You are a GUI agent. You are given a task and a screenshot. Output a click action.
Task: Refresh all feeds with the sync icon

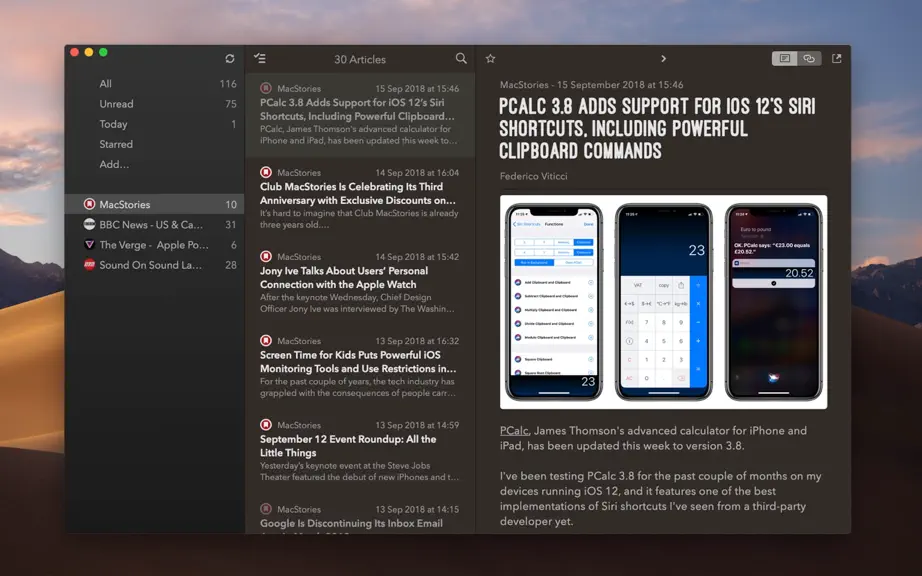click(230, 58)
